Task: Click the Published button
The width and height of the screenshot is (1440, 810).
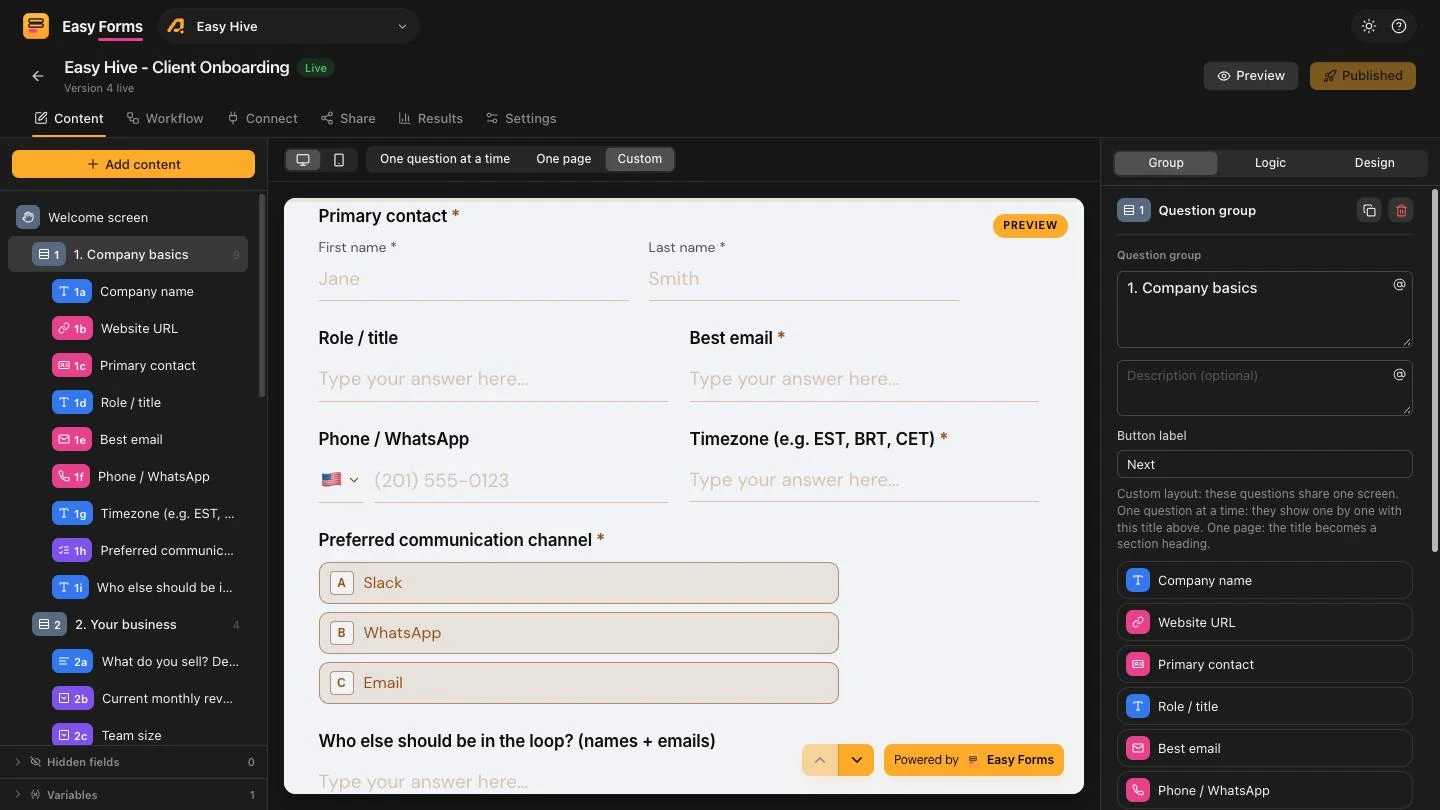Action: 1363,75
